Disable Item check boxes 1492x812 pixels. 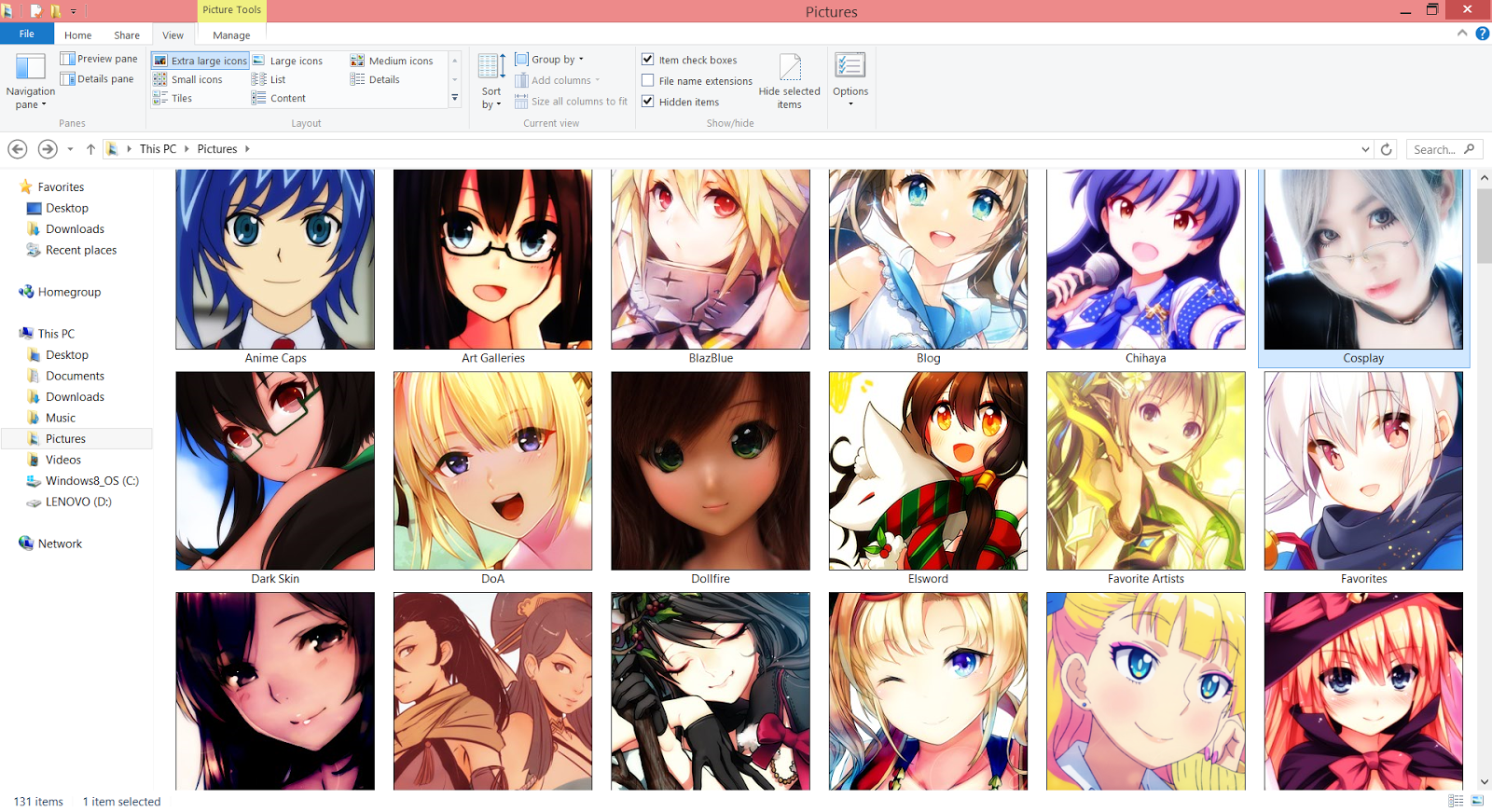pyautogui.click(x=648, y=59)
